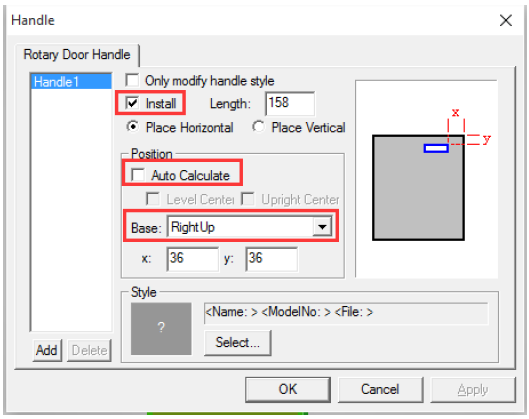Select Handle1 in the handle list
Image resolution: width=529 pixels, height=419 pixels.
(x=71, y=82)
